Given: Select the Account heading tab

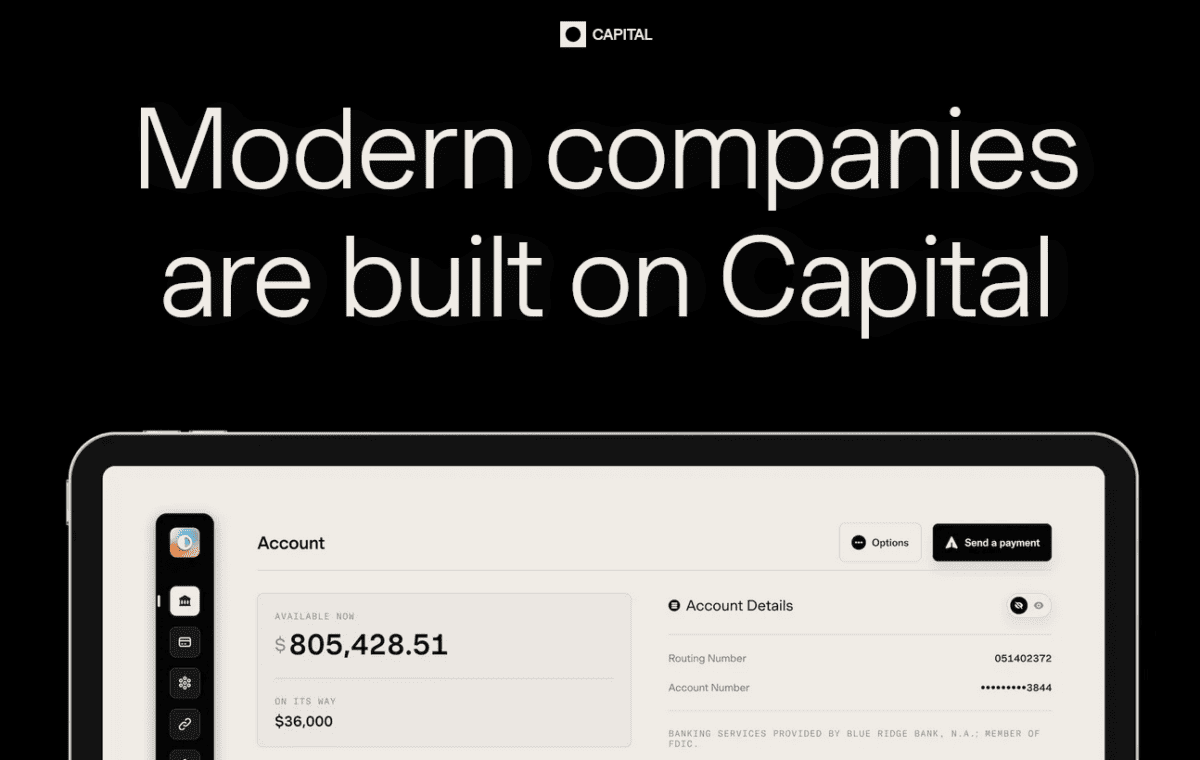Looking at the screenshot, I should pyautogui.click(x=290, y=543).
